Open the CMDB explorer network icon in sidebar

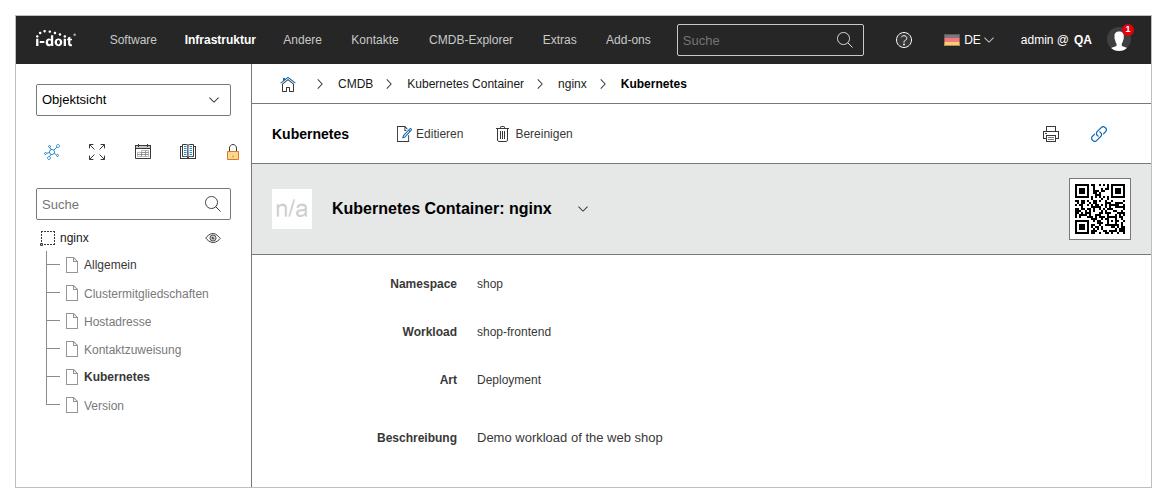52,152
